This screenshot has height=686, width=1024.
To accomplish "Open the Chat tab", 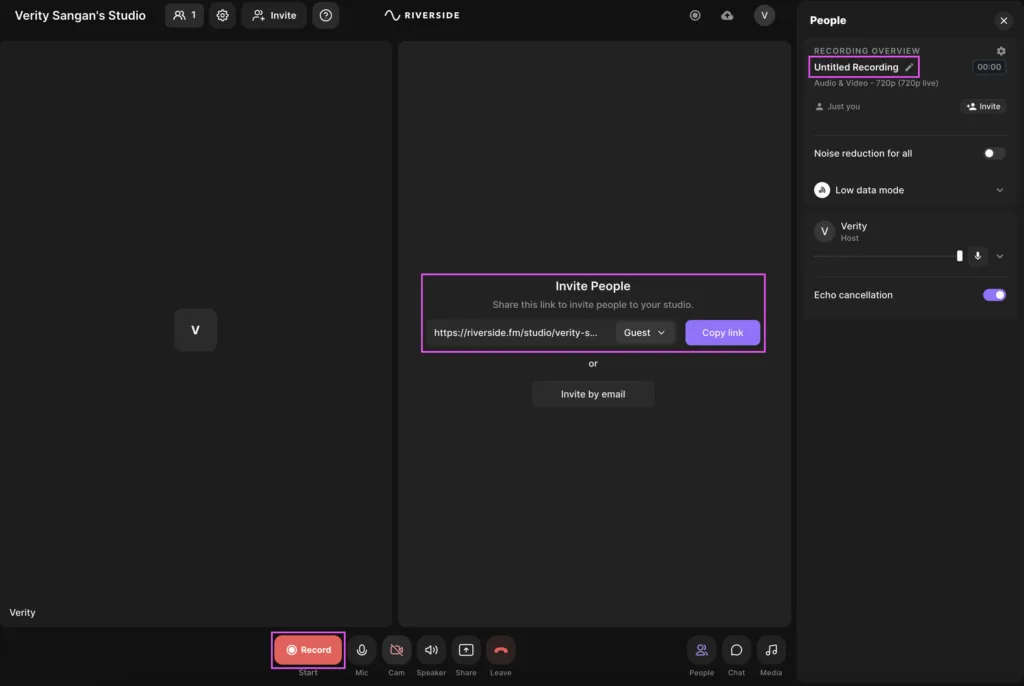I will (x=736, y=650).
